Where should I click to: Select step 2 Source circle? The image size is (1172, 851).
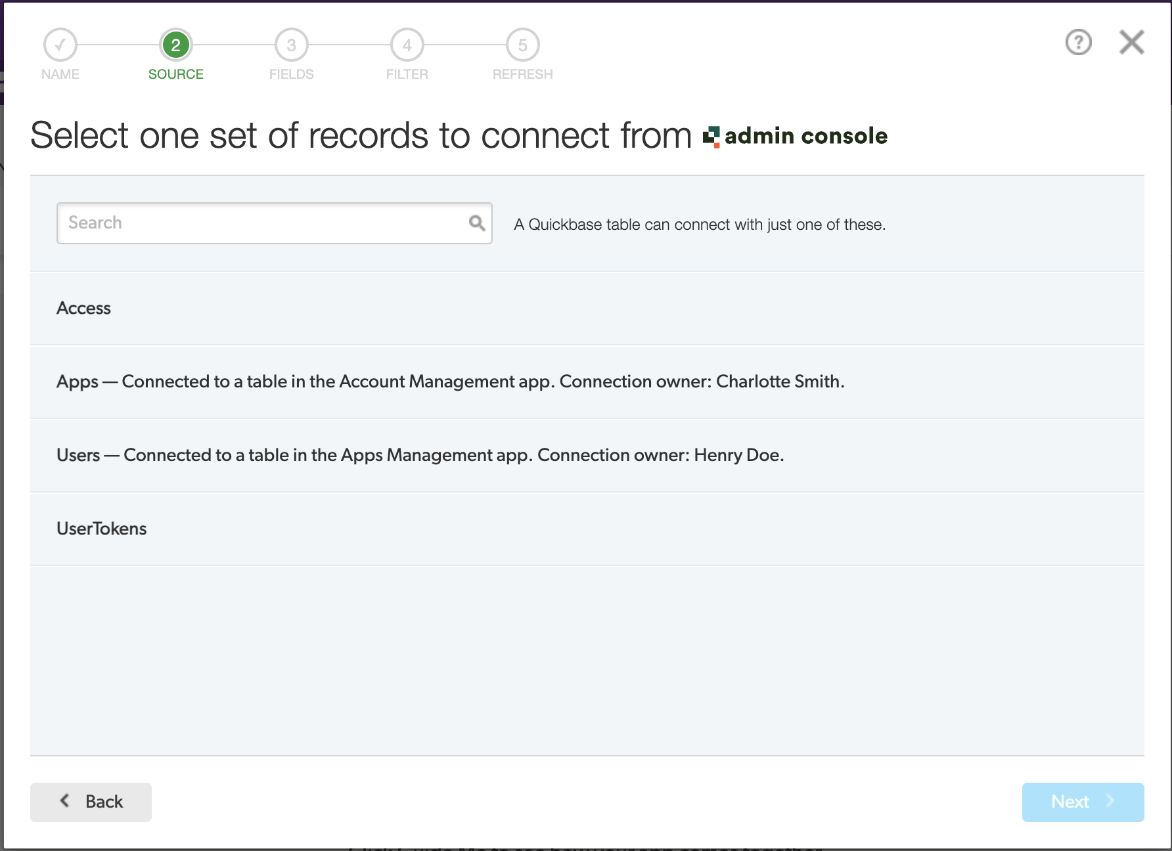tap(176, 45)
